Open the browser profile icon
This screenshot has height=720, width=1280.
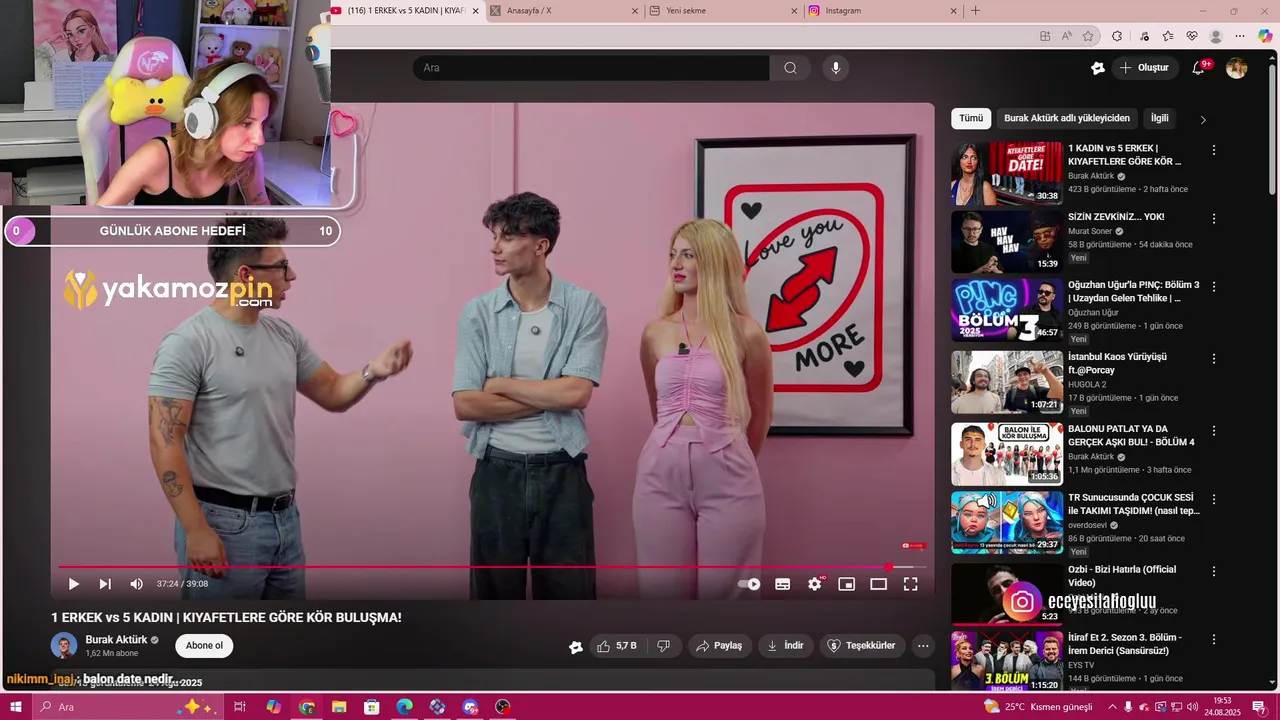pyautogui.click(x=1216, y=36)
